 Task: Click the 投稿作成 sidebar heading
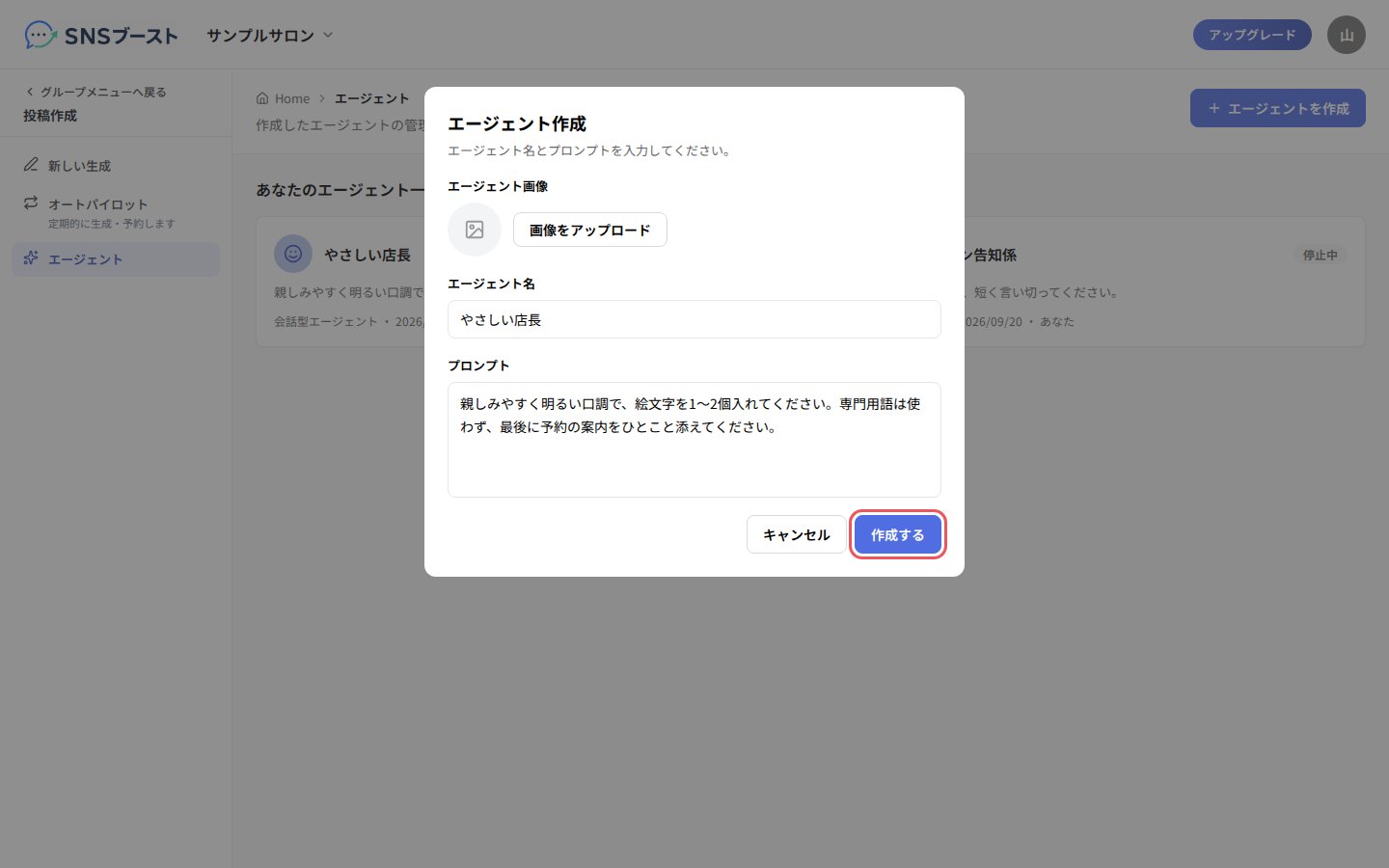[50, 116]
